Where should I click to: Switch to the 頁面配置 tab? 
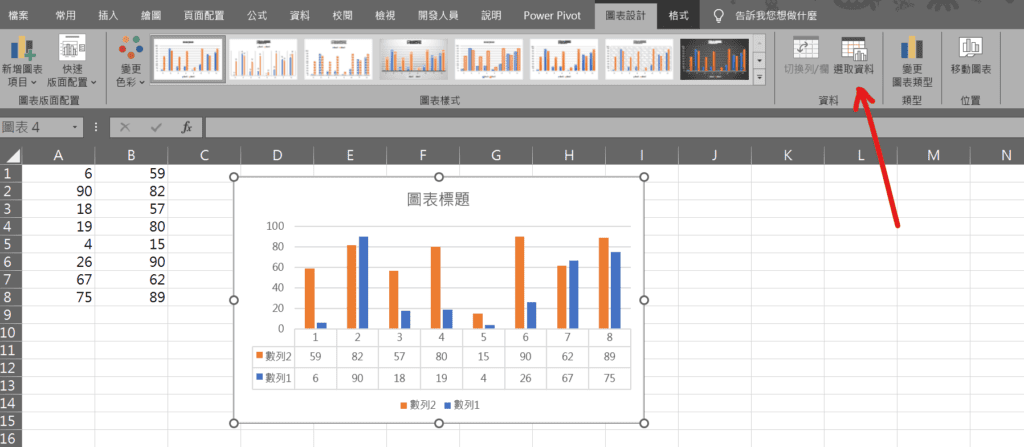[x=202, y=16]
